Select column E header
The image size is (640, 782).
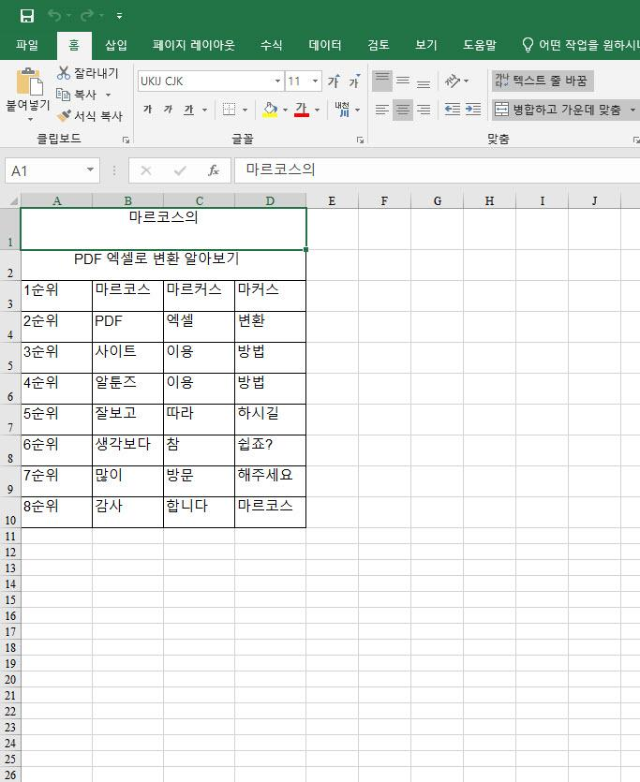click(x=332, y=200)
